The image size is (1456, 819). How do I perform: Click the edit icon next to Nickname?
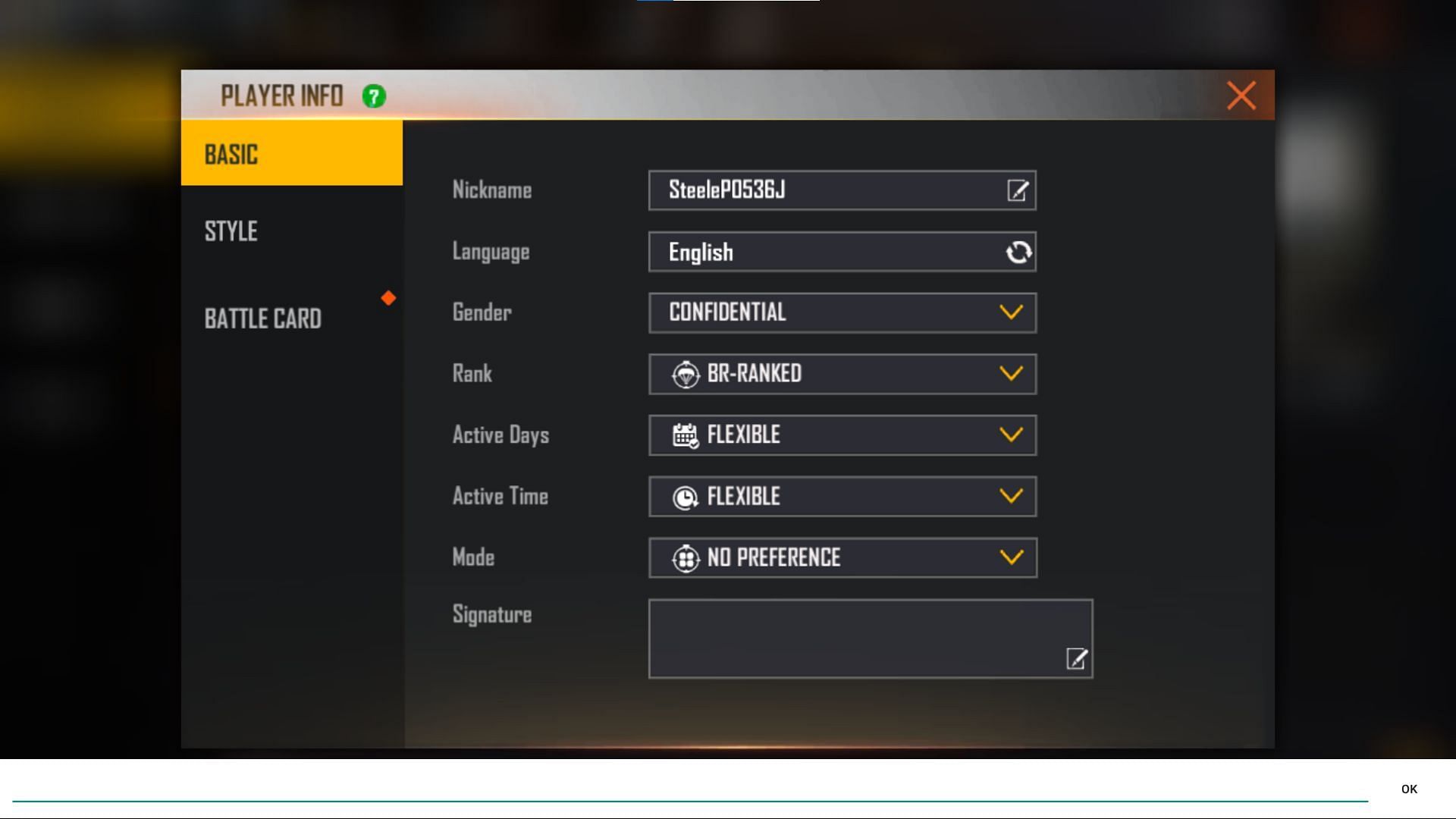[1018, 190]
